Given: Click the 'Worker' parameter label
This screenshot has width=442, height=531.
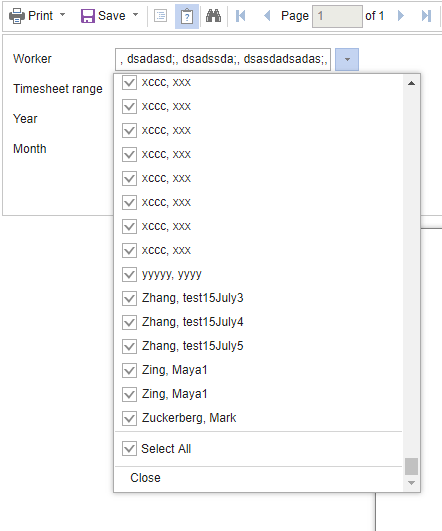Looking at the screenshot, I should pyautogui.click(x=32, y=59).
